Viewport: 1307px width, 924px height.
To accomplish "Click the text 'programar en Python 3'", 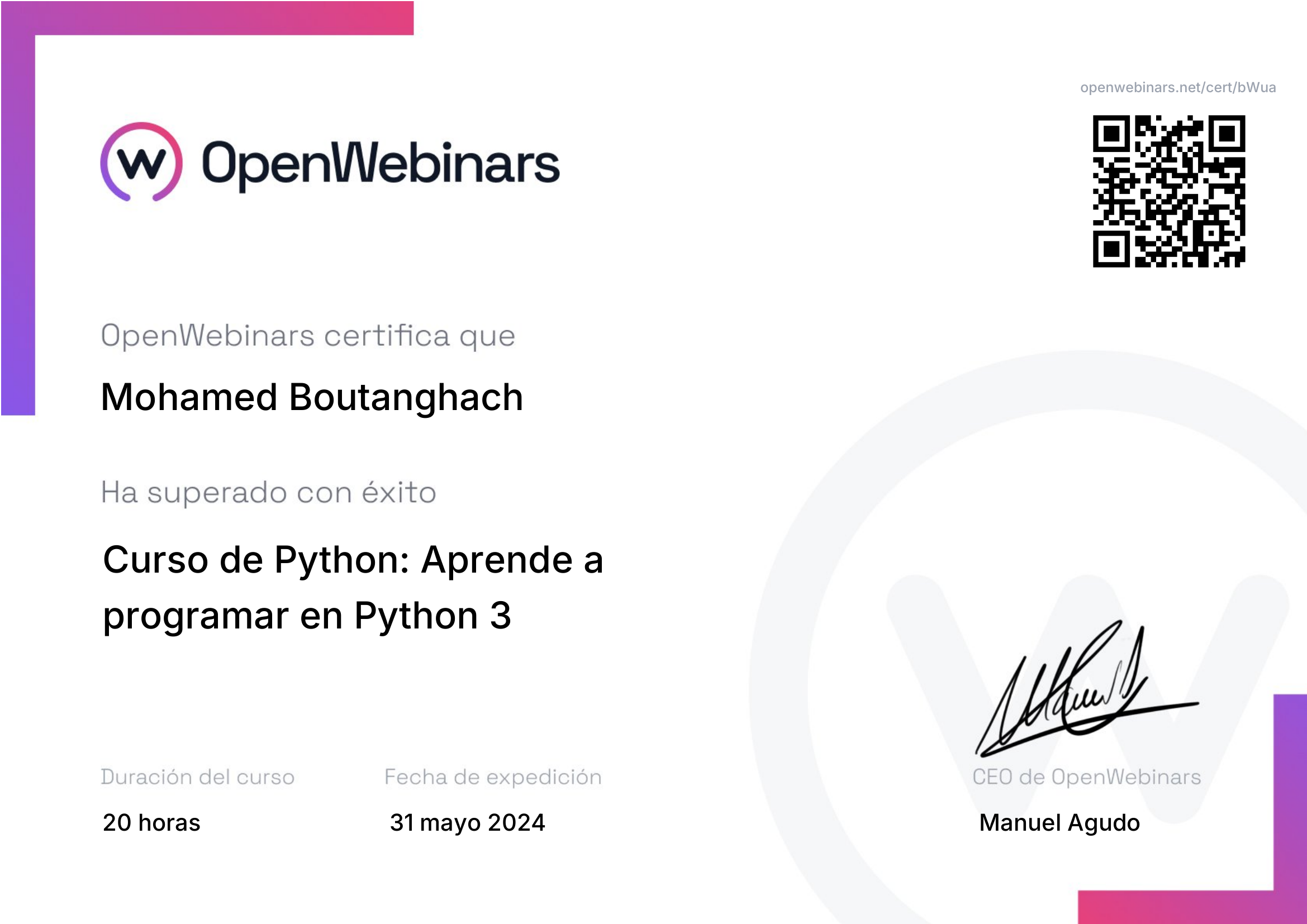I will click(x=307, y=616).
